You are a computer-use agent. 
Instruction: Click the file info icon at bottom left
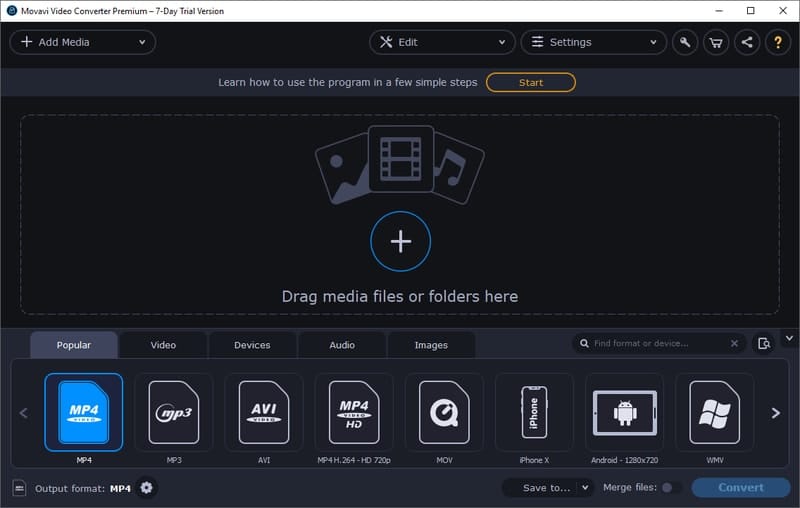pos(19,488)
